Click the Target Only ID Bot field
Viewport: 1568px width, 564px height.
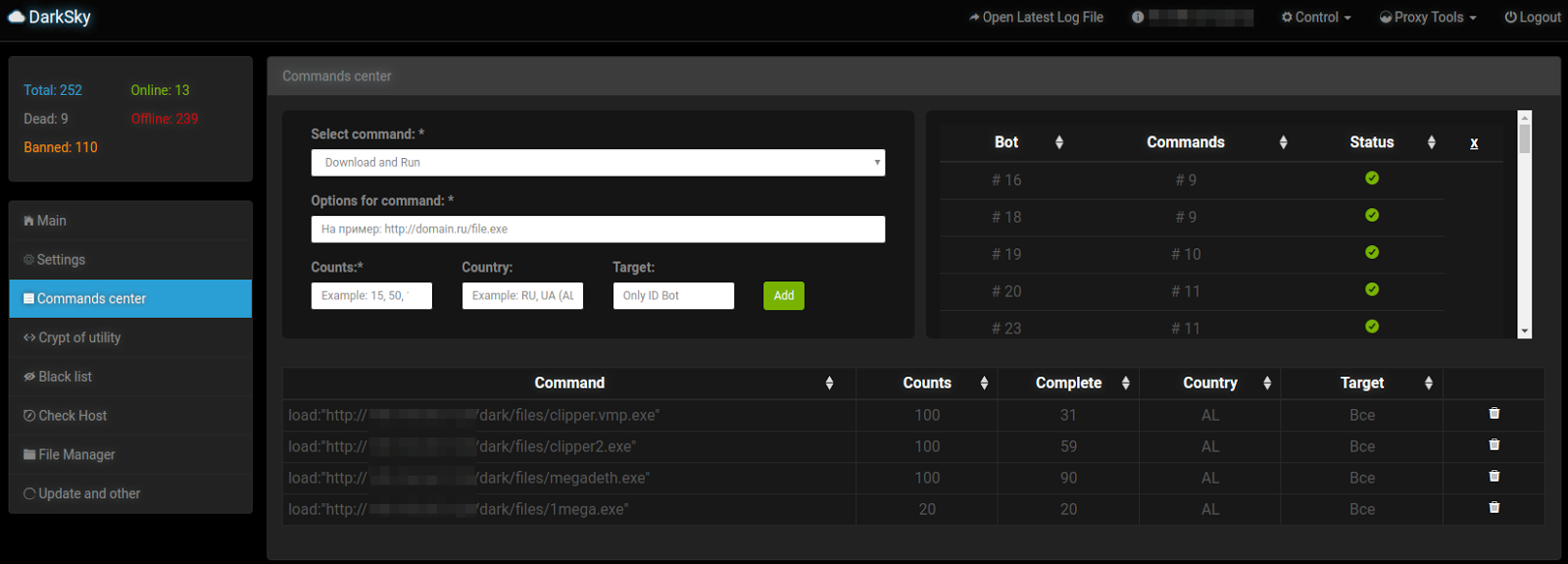[x=673, y=296]
